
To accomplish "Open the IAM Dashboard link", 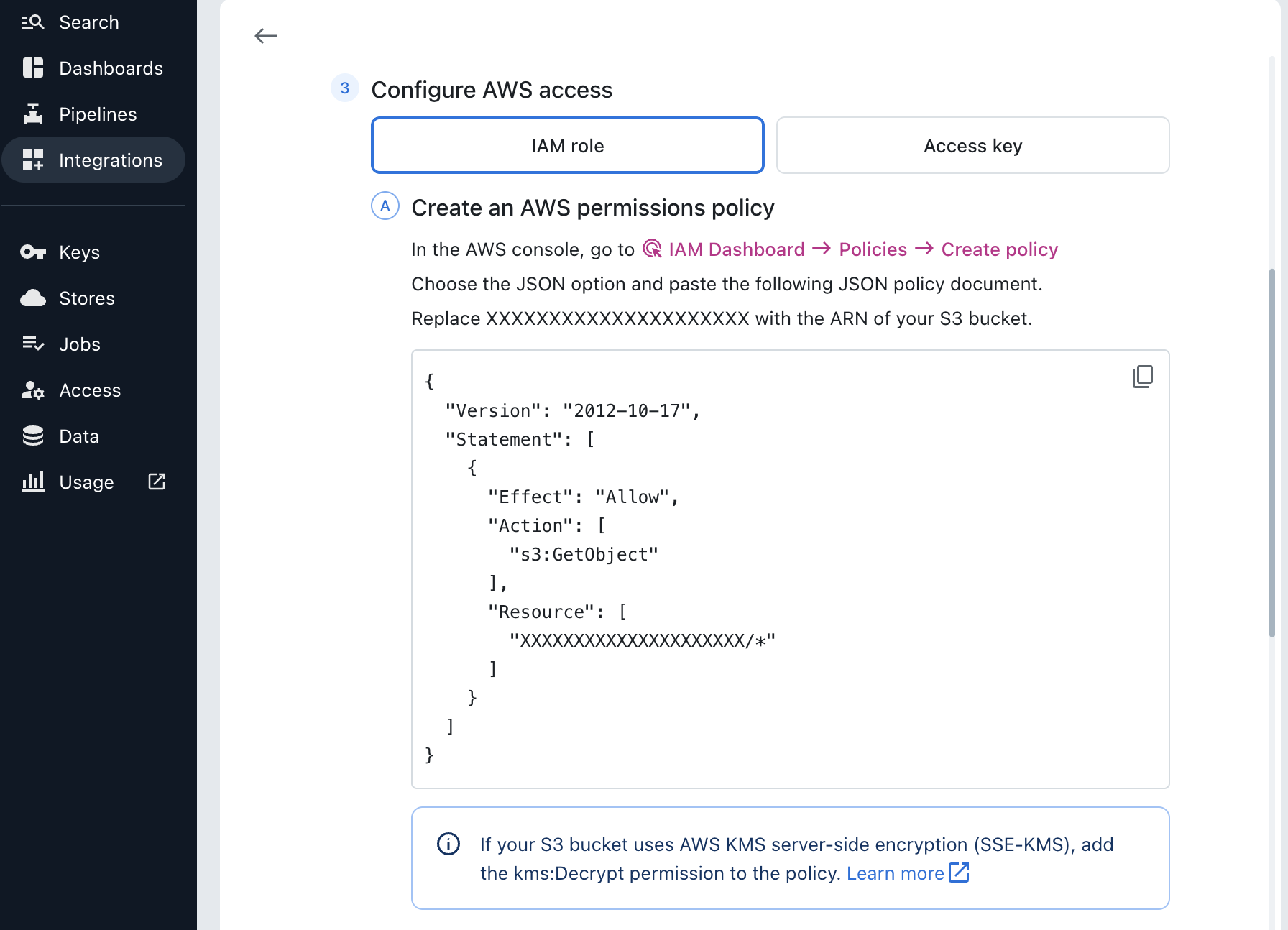I will [737, 249].
